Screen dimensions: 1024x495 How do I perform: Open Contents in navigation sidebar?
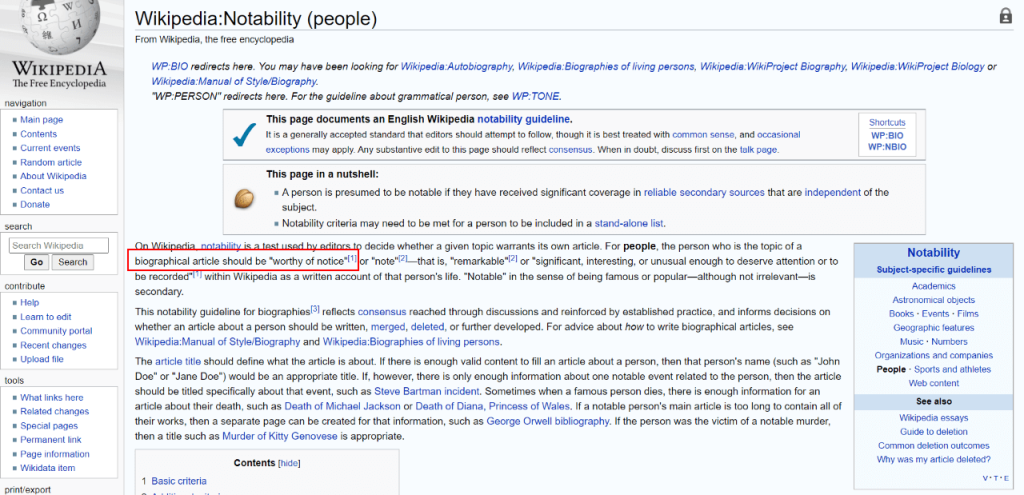[39, 134]
